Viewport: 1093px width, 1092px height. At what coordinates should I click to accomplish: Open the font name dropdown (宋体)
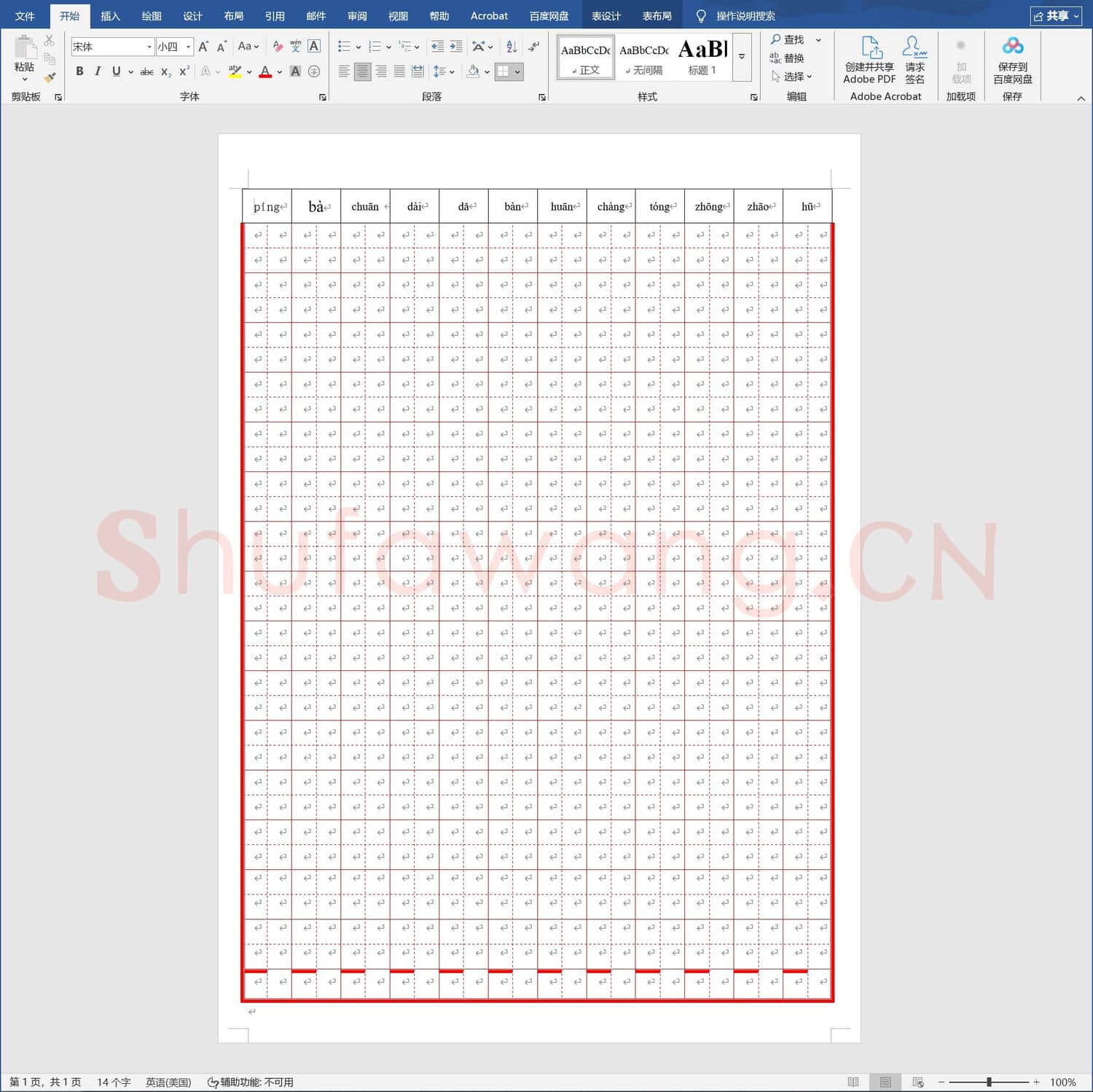(149, 47)
